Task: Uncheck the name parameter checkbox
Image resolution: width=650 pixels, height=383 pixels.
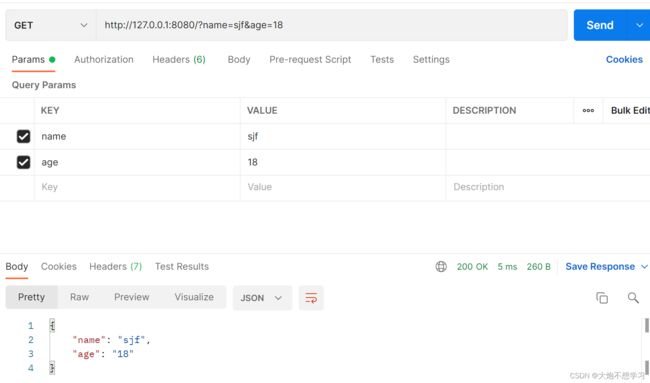Action: (23, 136)
